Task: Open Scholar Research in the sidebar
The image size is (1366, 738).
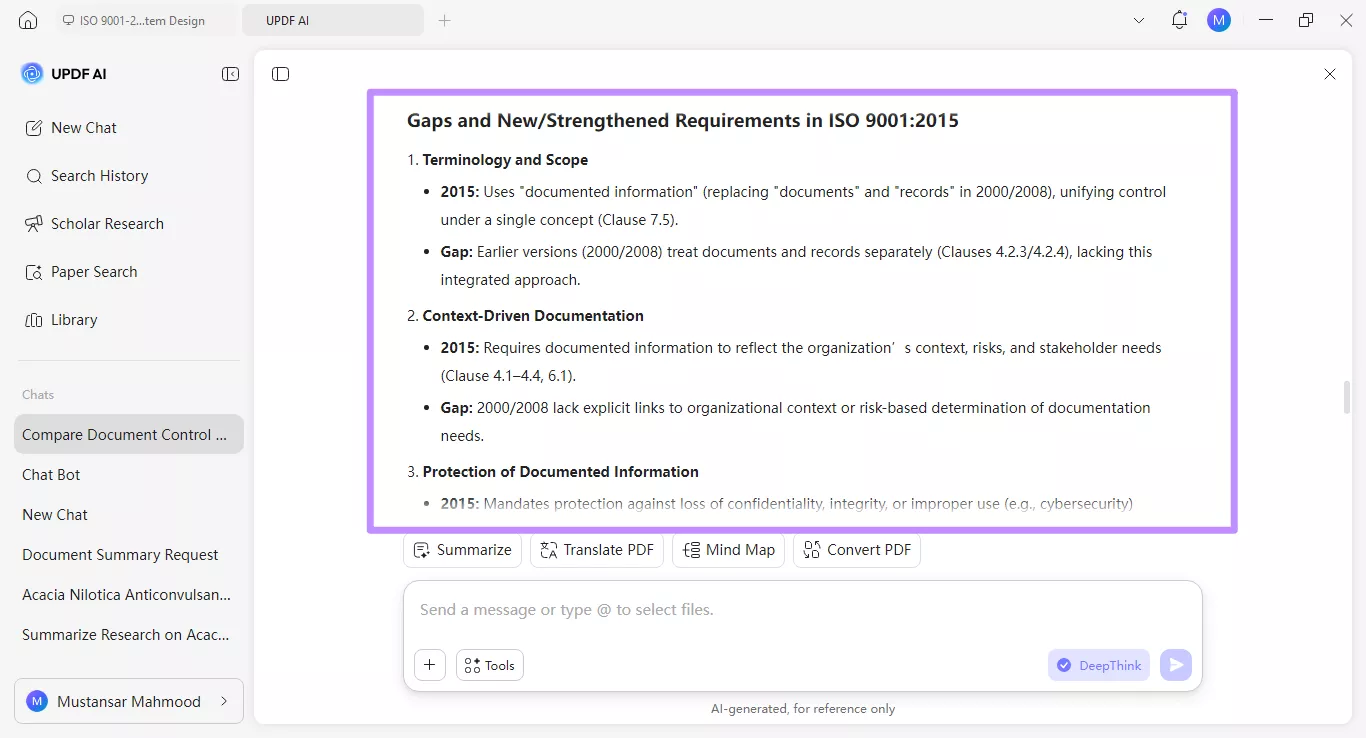Action: (x=107, y=224)
